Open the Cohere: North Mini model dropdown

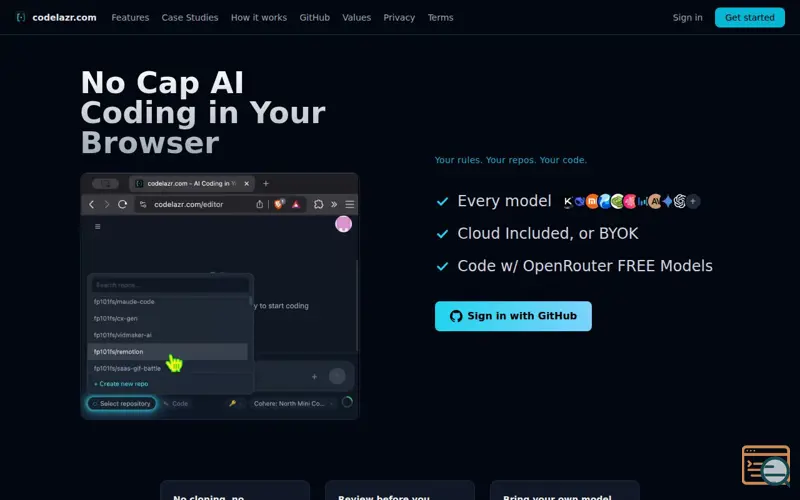point(293,404)
